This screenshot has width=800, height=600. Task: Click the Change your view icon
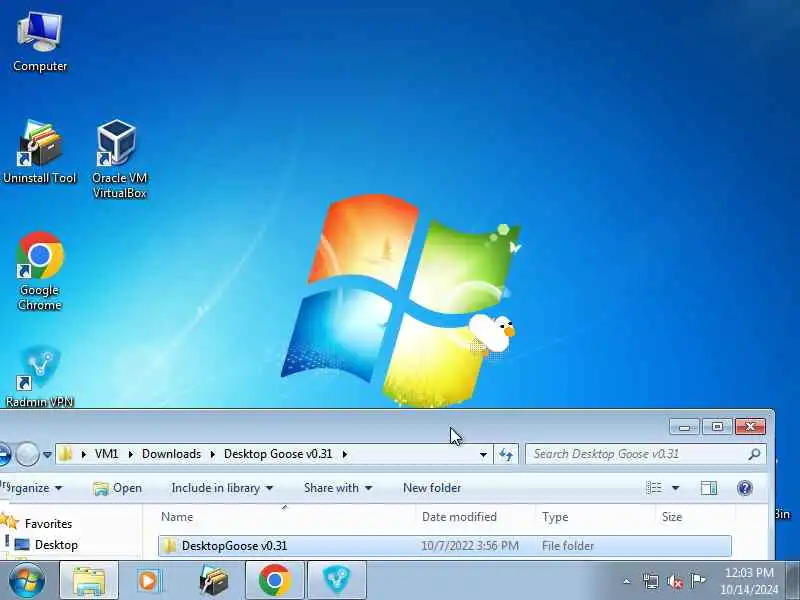pyautogui.click(x=654, y=488)
